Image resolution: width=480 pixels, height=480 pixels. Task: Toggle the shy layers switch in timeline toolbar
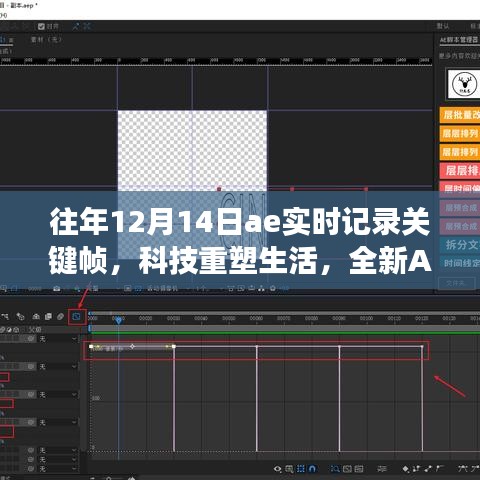coord(36,316)
